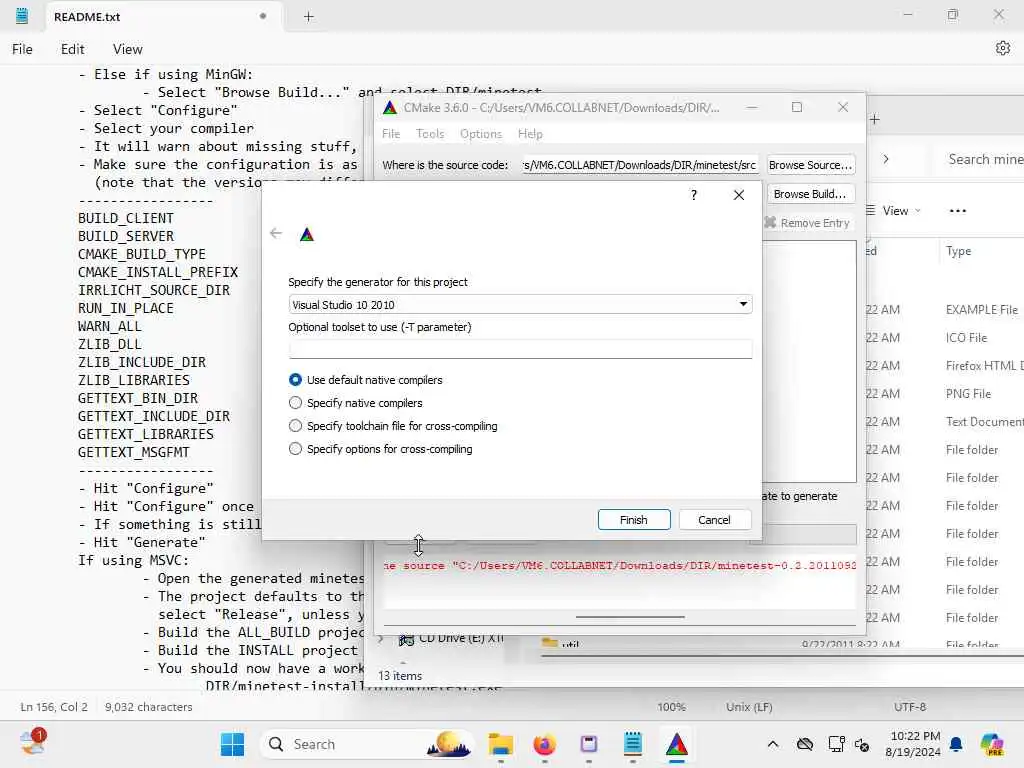Open Notepad View menu
The image size is (1024, 768).
point(127,49)
